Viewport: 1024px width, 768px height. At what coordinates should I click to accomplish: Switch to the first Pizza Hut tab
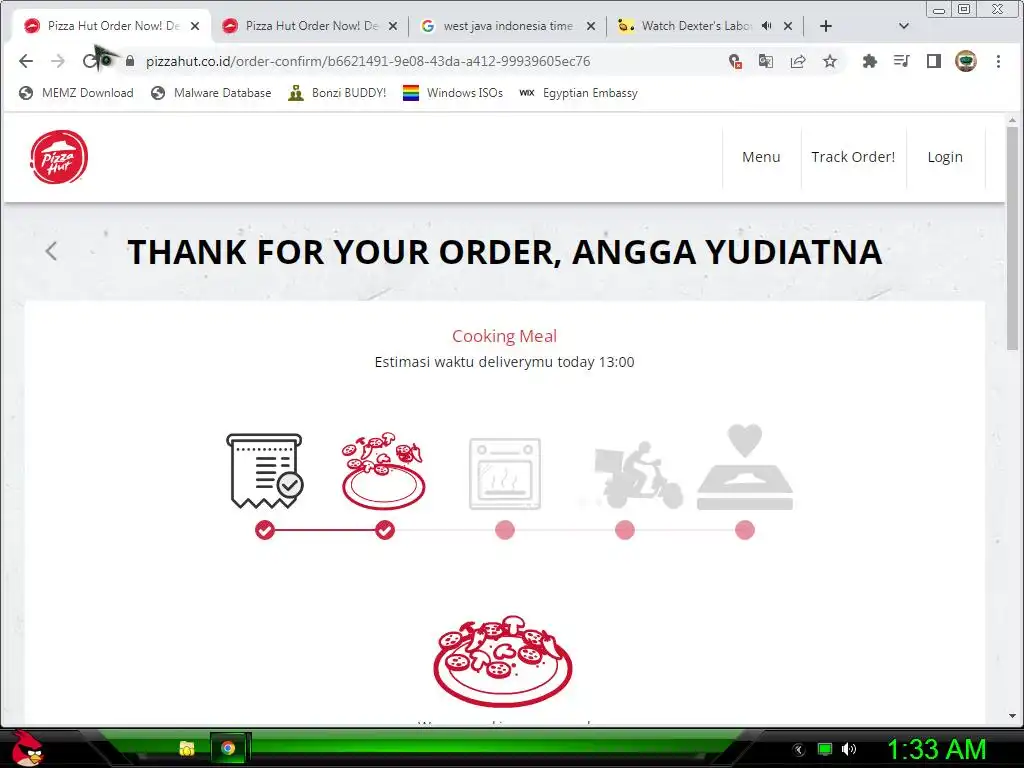pyautogui.click(x=111, y=26)
